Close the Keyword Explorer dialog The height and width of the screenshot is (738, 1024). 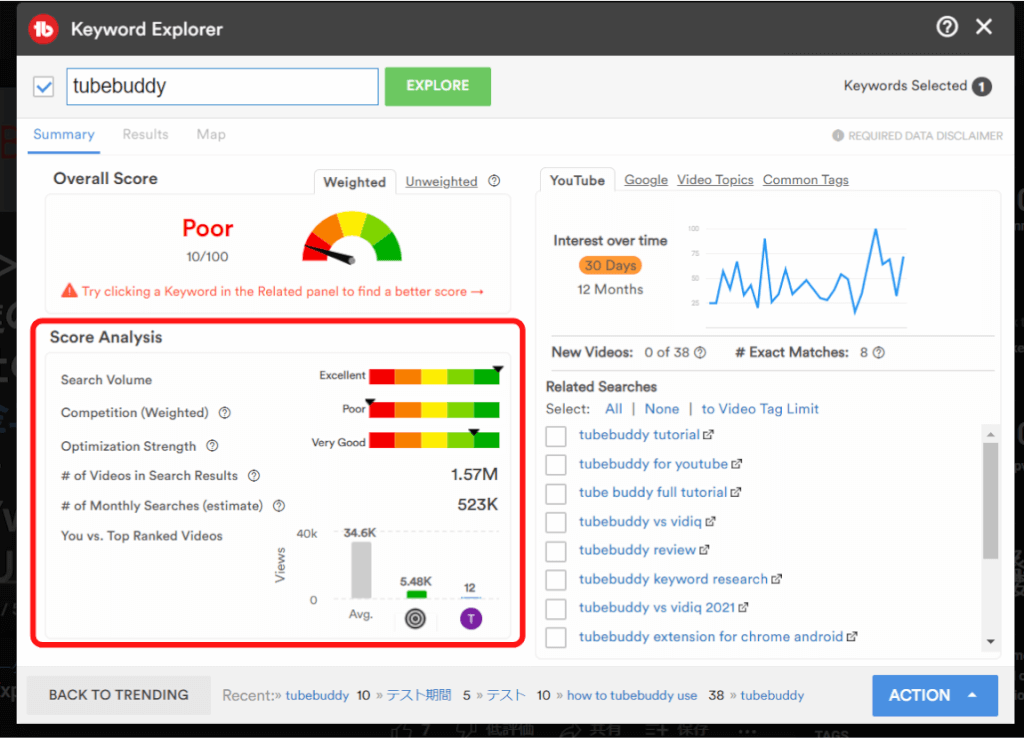984,27
